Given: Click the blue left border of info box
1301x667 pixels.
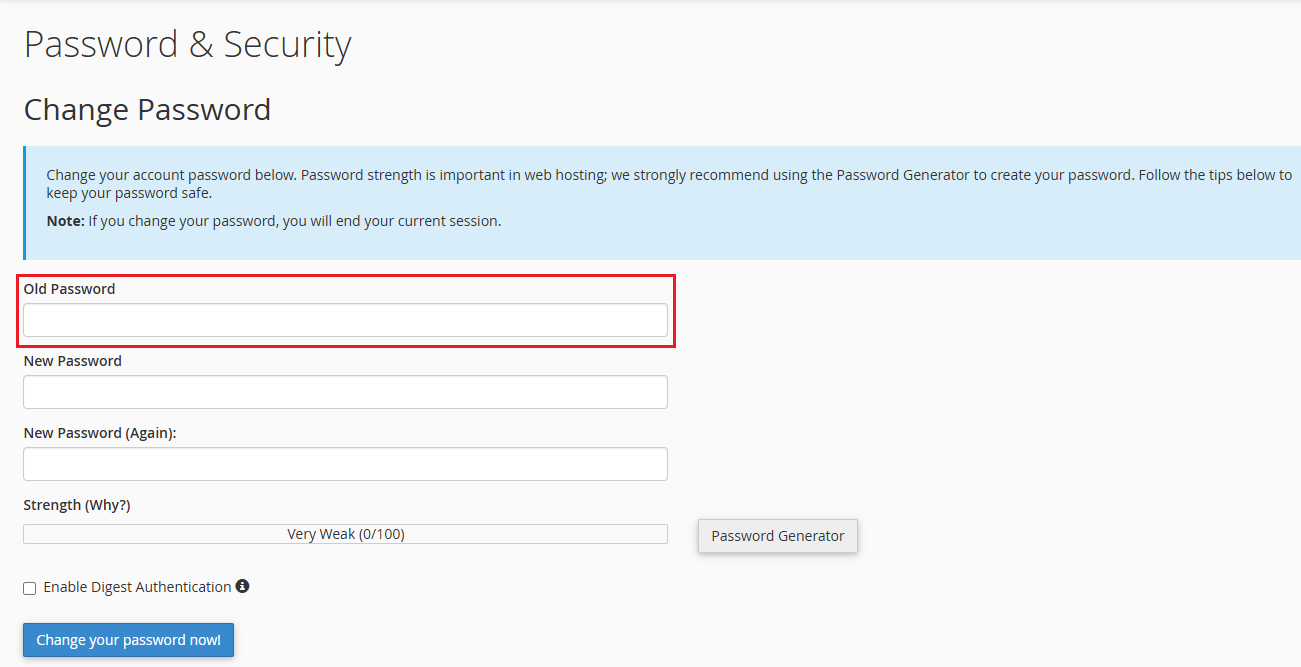Looking at the screenshot, I should (x=25, y=203).
